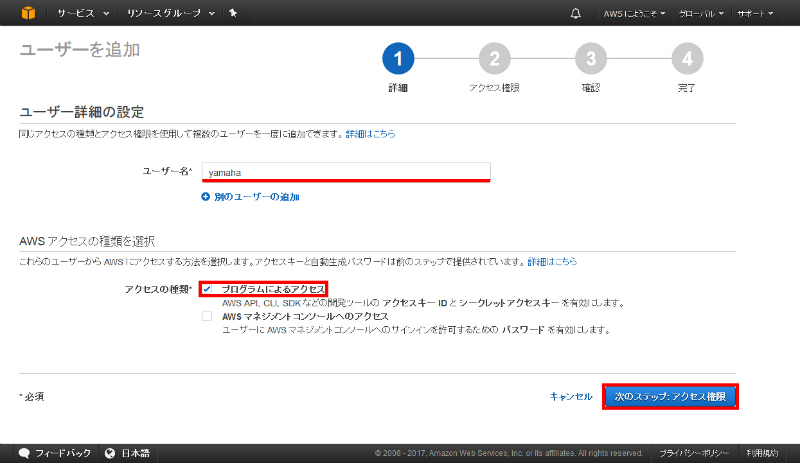Click 日本語 language selector in footer
Screen dimensions: 800x463
pos(135,453)
